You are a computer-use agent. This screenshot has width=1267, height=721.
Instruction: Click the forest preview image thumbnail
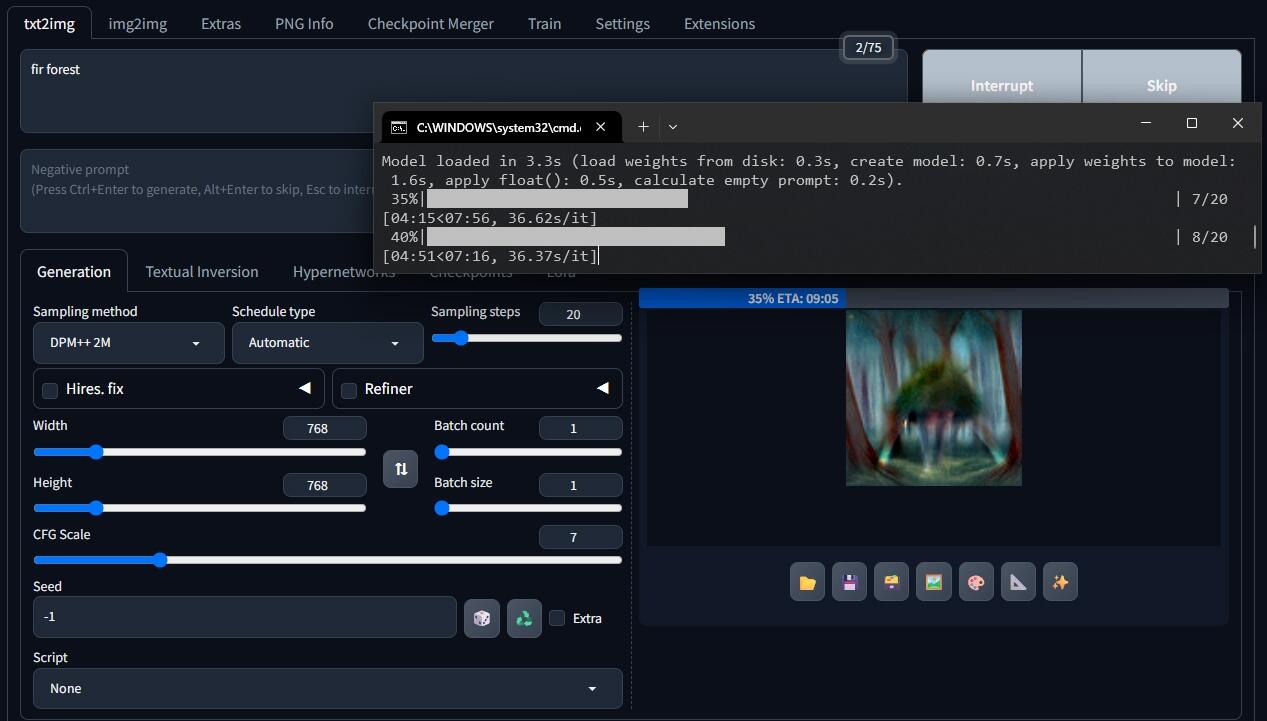click(x=934, y=398)
